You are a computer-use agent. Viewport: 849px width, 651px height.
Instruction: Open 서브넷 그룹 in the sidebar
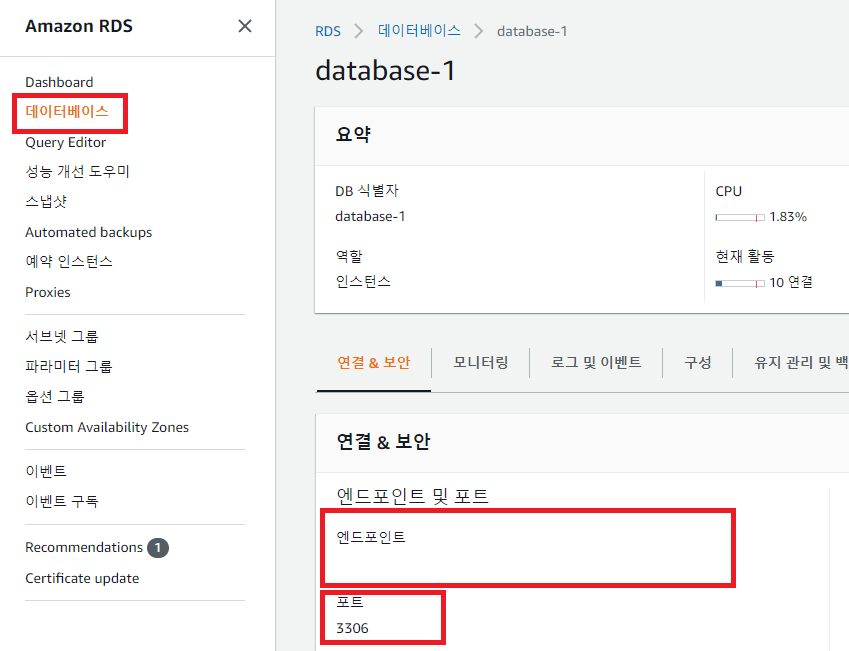[x=62, y=336]
